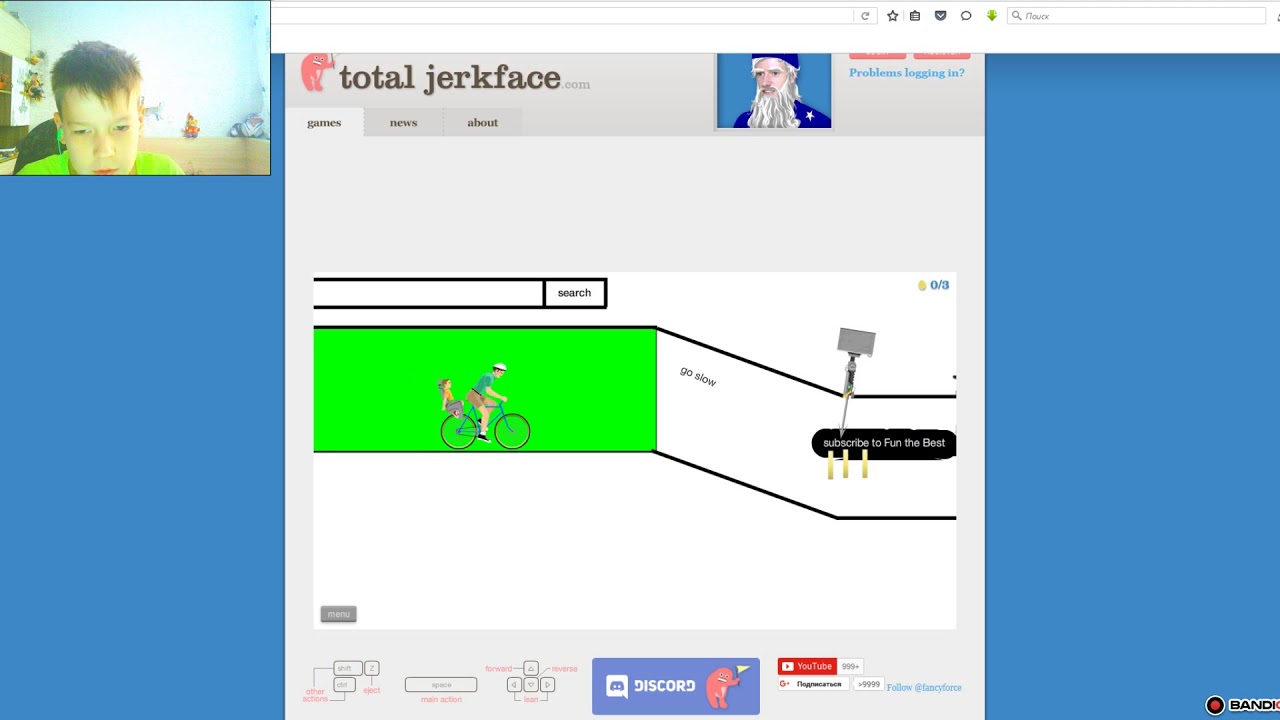Open the about tab
Viewport: 1280px width, 720px height.
(x=482, y=123)
